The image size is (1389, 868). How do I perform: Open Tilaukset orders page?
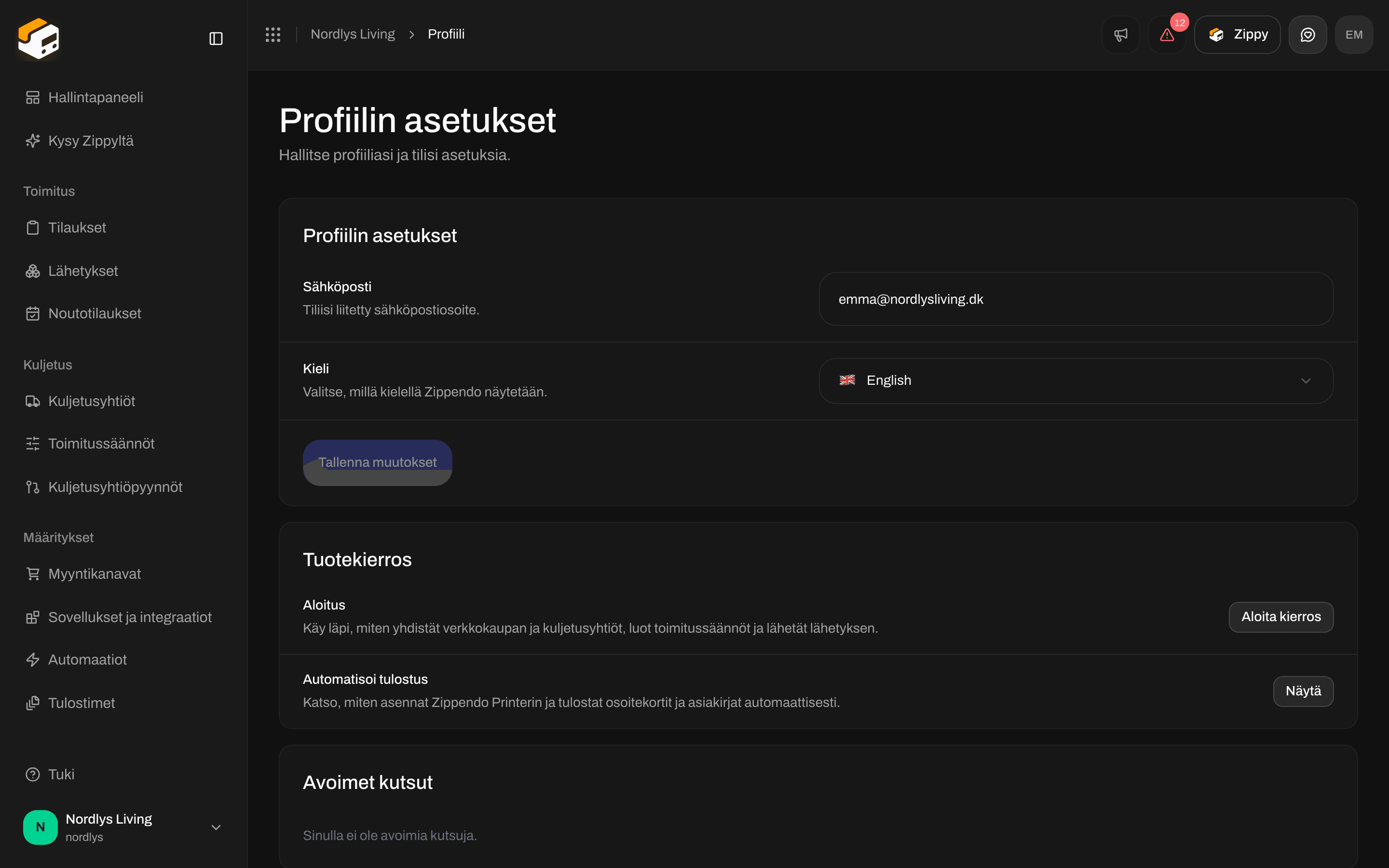123,228
